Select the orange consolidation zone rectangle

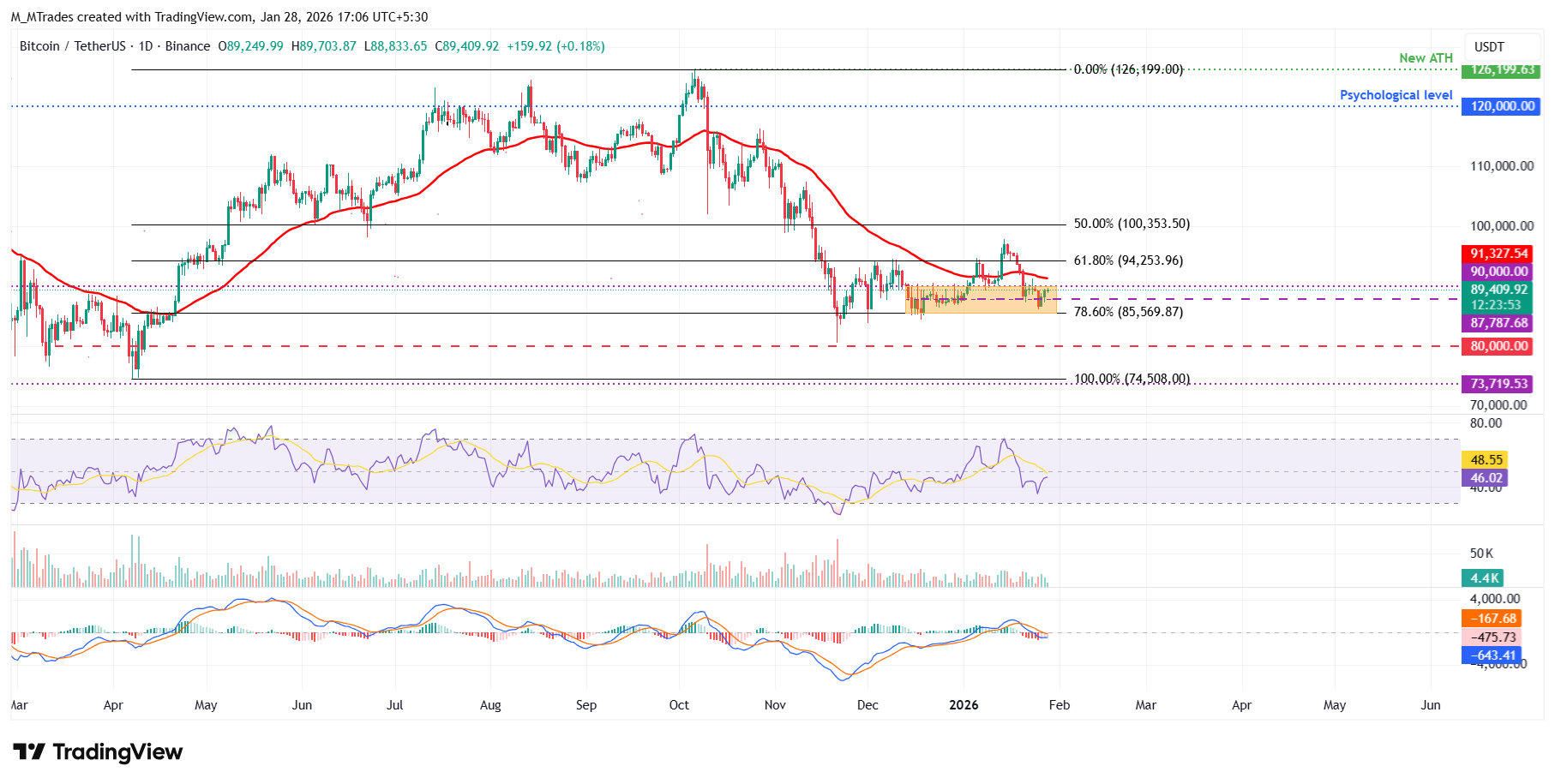tap(981, 306)
